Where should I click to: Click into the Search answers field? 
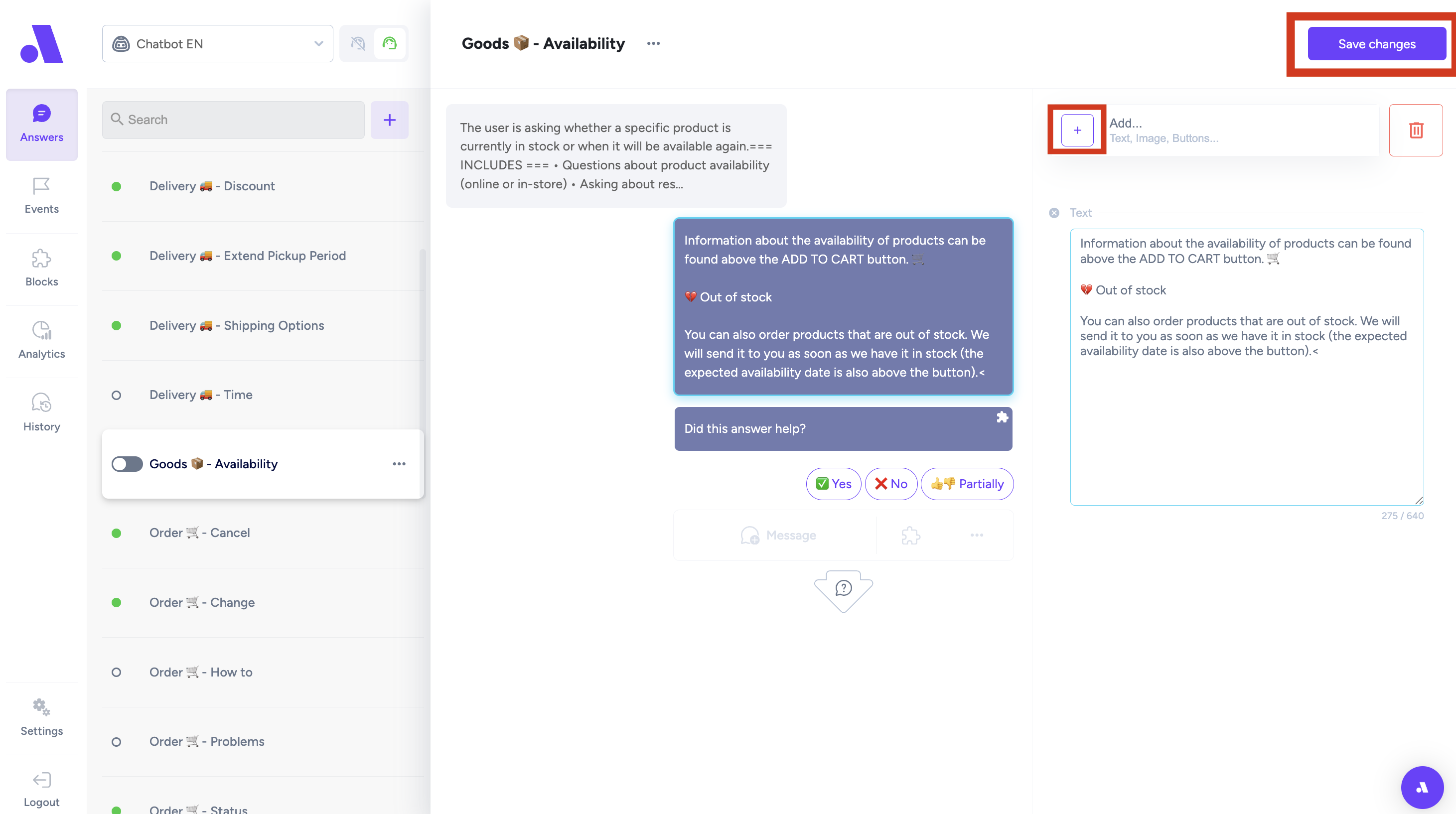233,120
